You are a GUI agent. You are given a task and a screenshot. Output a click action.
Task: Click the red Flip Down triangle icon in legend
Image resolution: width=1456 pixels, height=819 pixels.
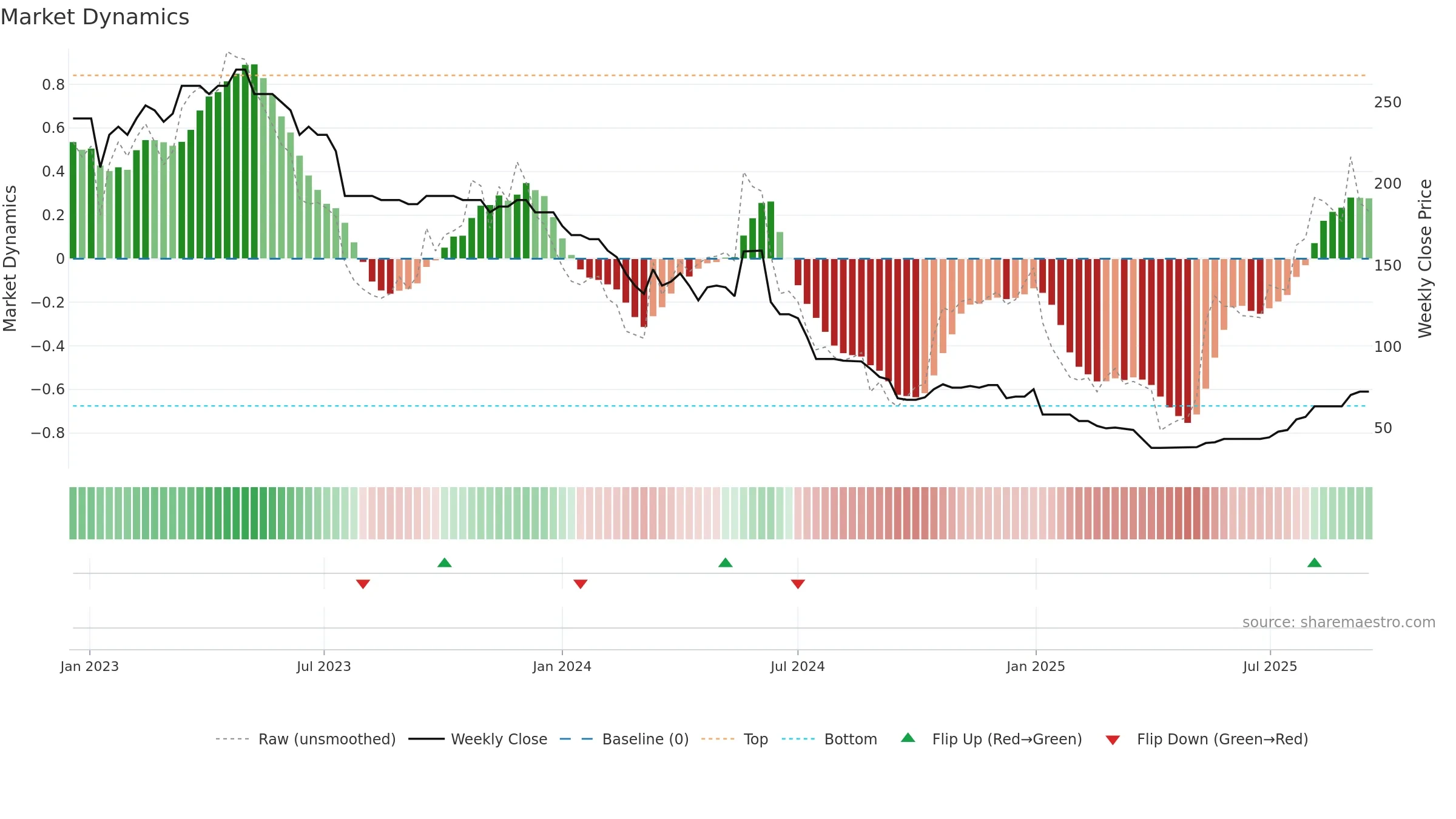coord(1113,740)
